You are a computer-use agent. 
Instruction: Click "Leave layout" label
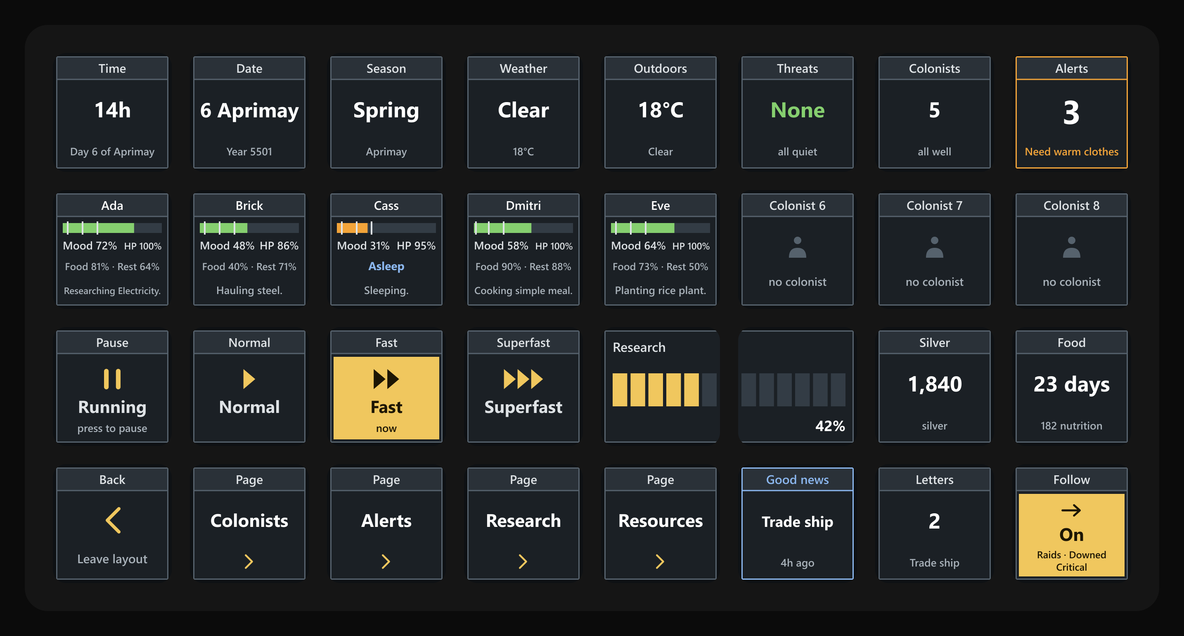click(112, 559)
